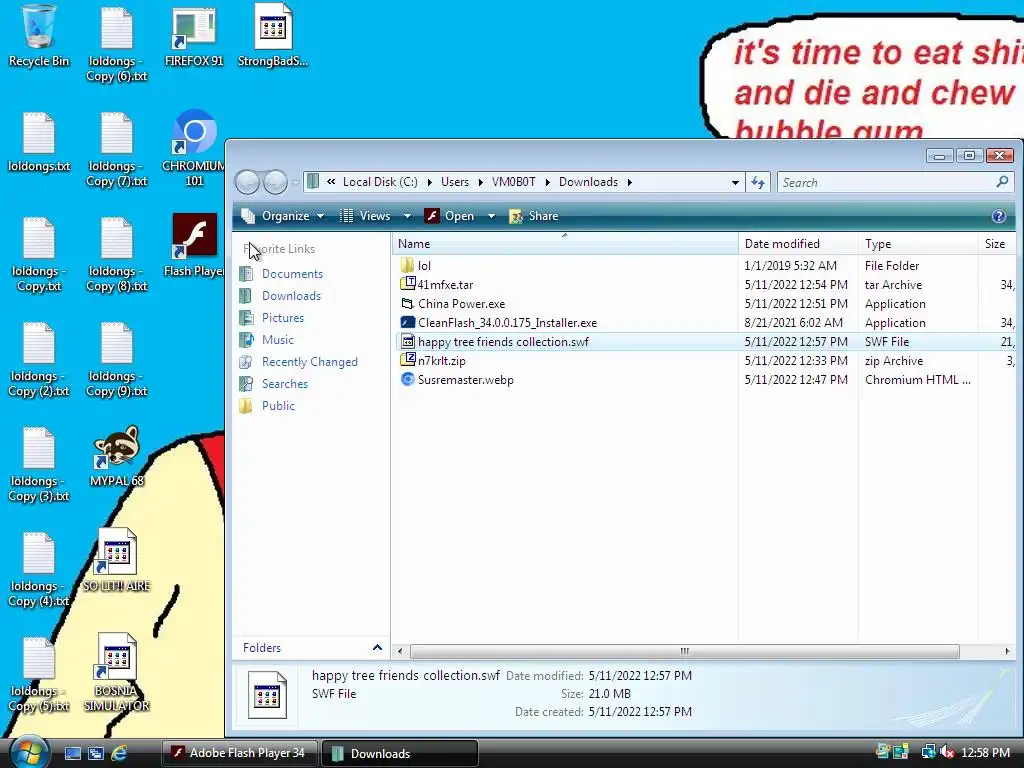This screenshot has height=768, width=1024.
Task: Click the horizontal scrollbar thumb
Action: point(684,651)
